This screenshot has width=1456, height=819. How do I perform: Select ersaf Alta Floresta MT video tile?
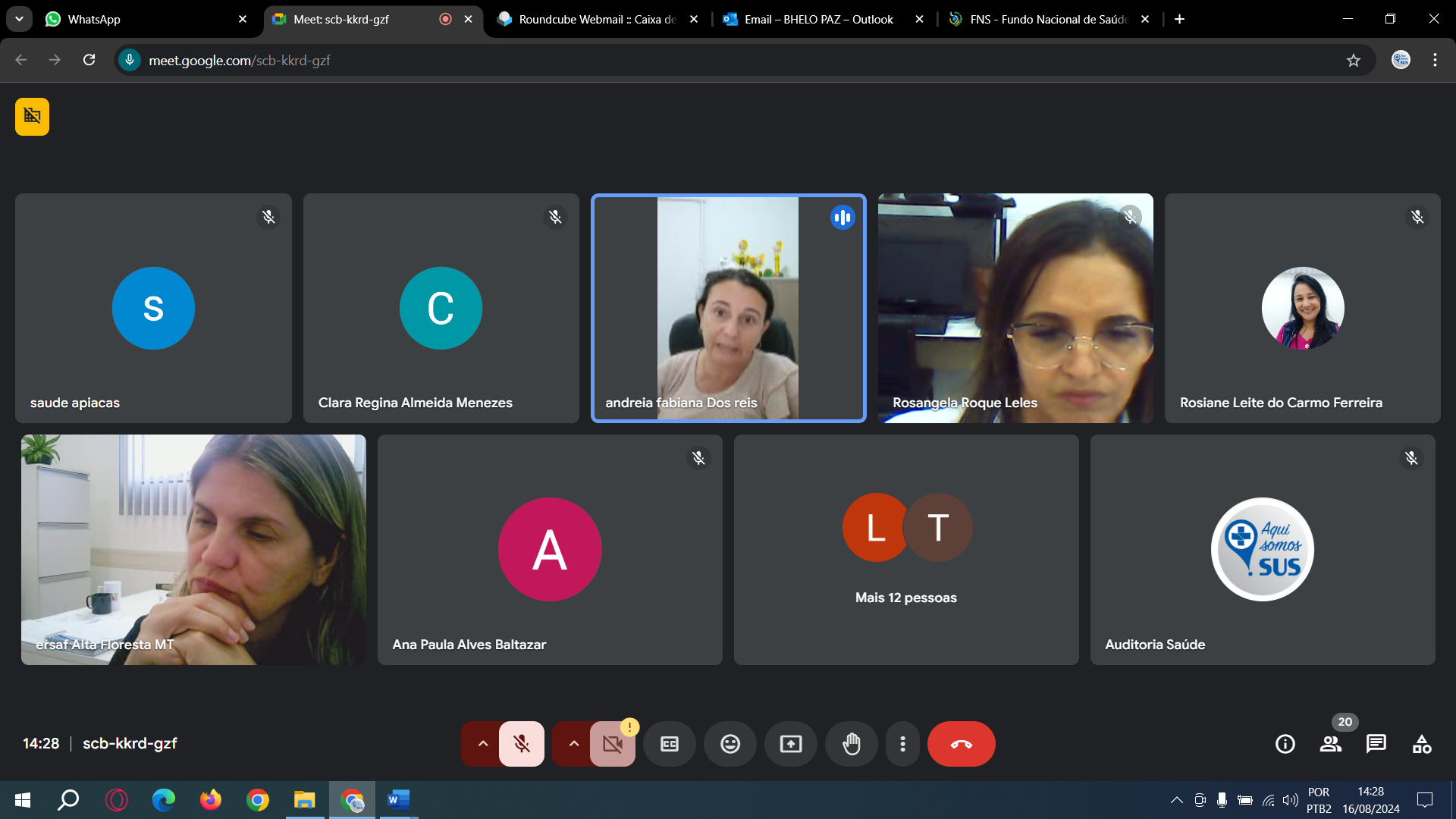193,550
